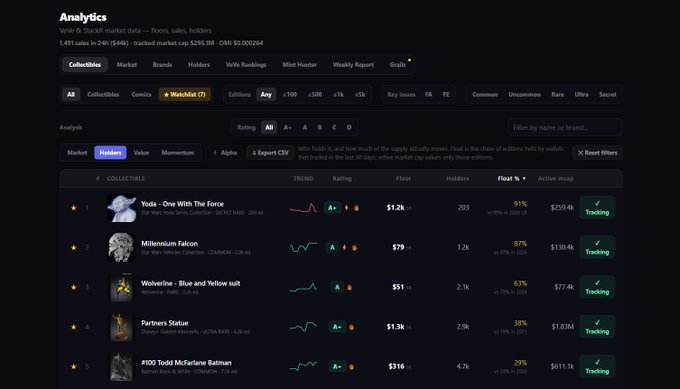Sort by the Floor column header
Image resolution: width=680 pixels, height=389 pixels.
tap(403, 179)
